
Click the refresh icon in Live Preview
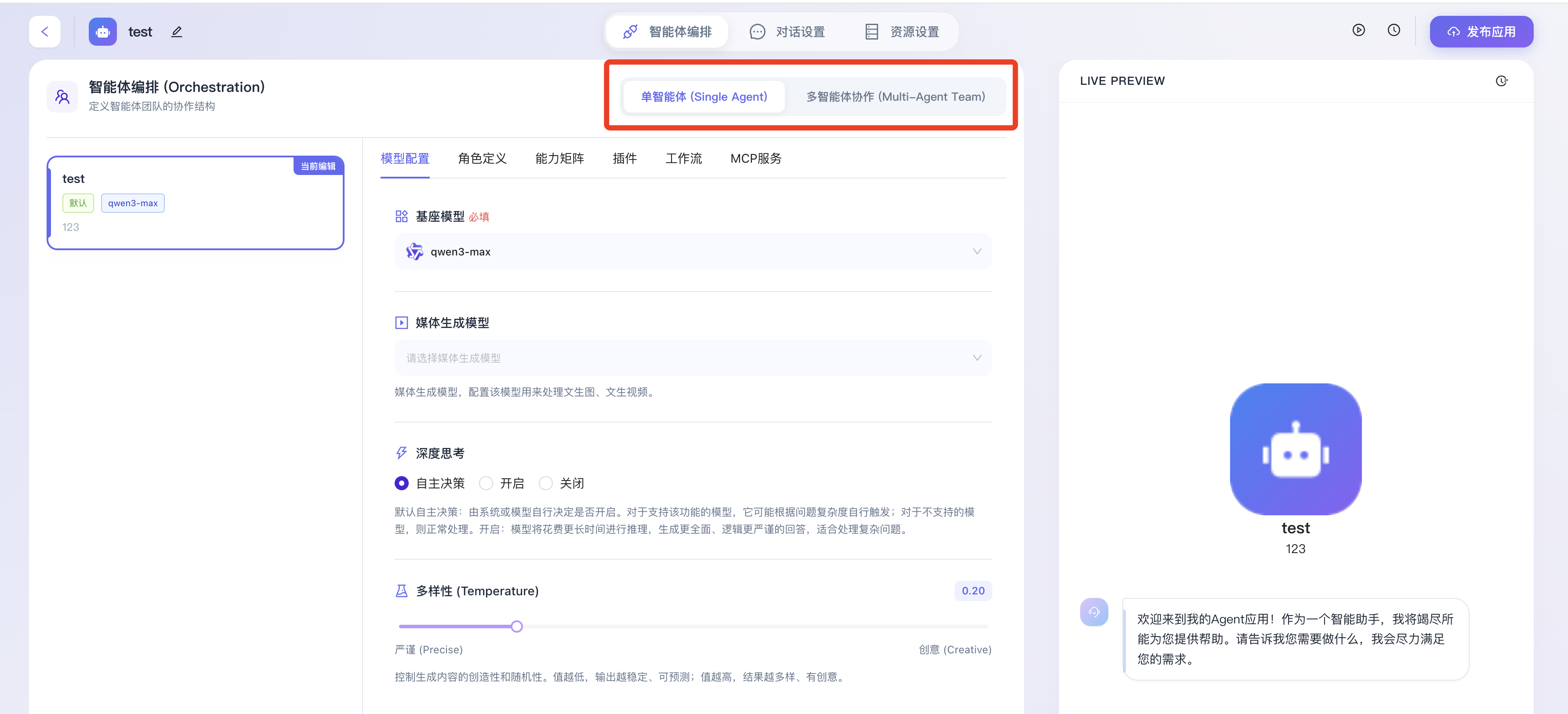pyautogui.click(x=1501, y=81)
